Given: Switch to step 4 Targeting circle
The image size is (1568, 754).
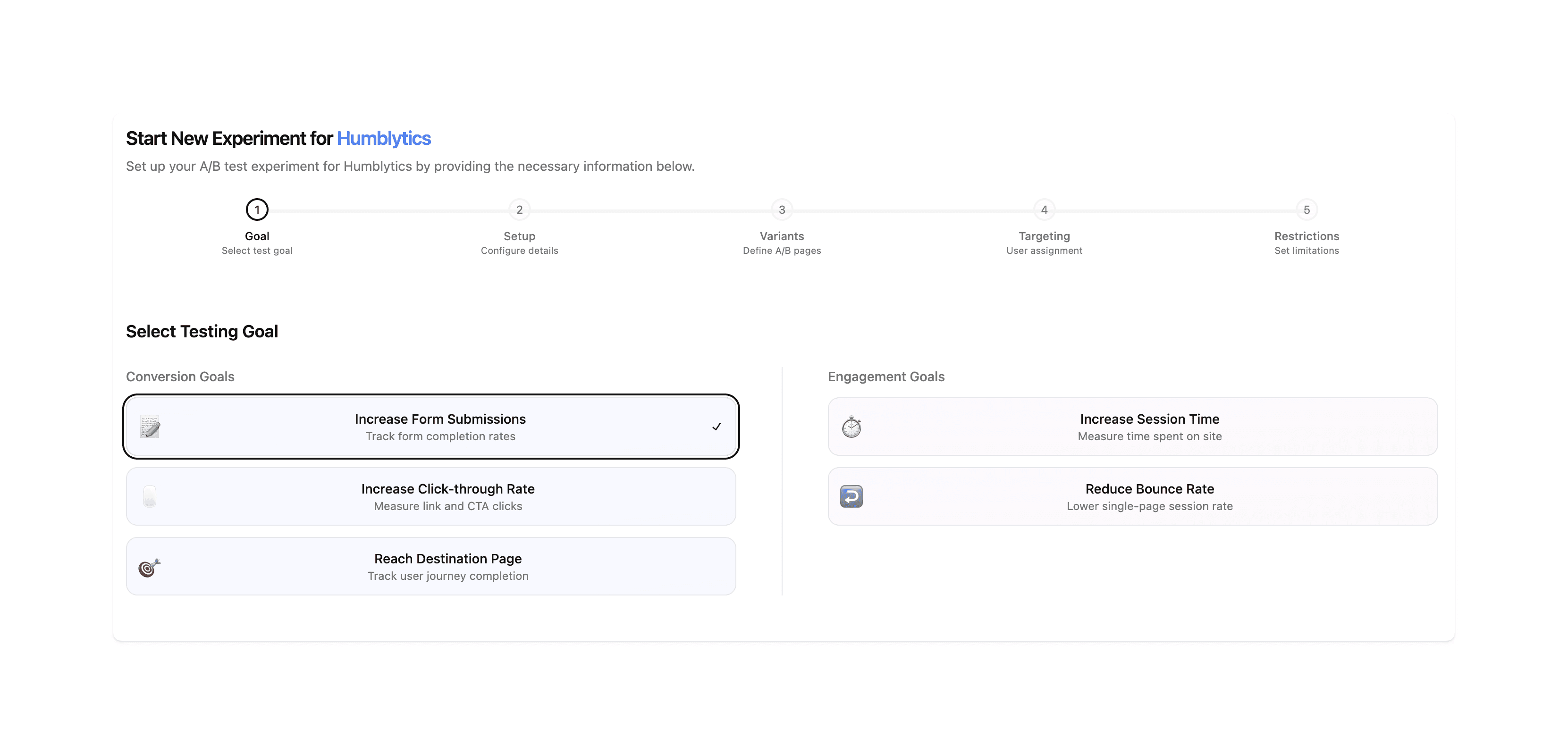Looking at the screenshot, I should (x=1045, y=210).
